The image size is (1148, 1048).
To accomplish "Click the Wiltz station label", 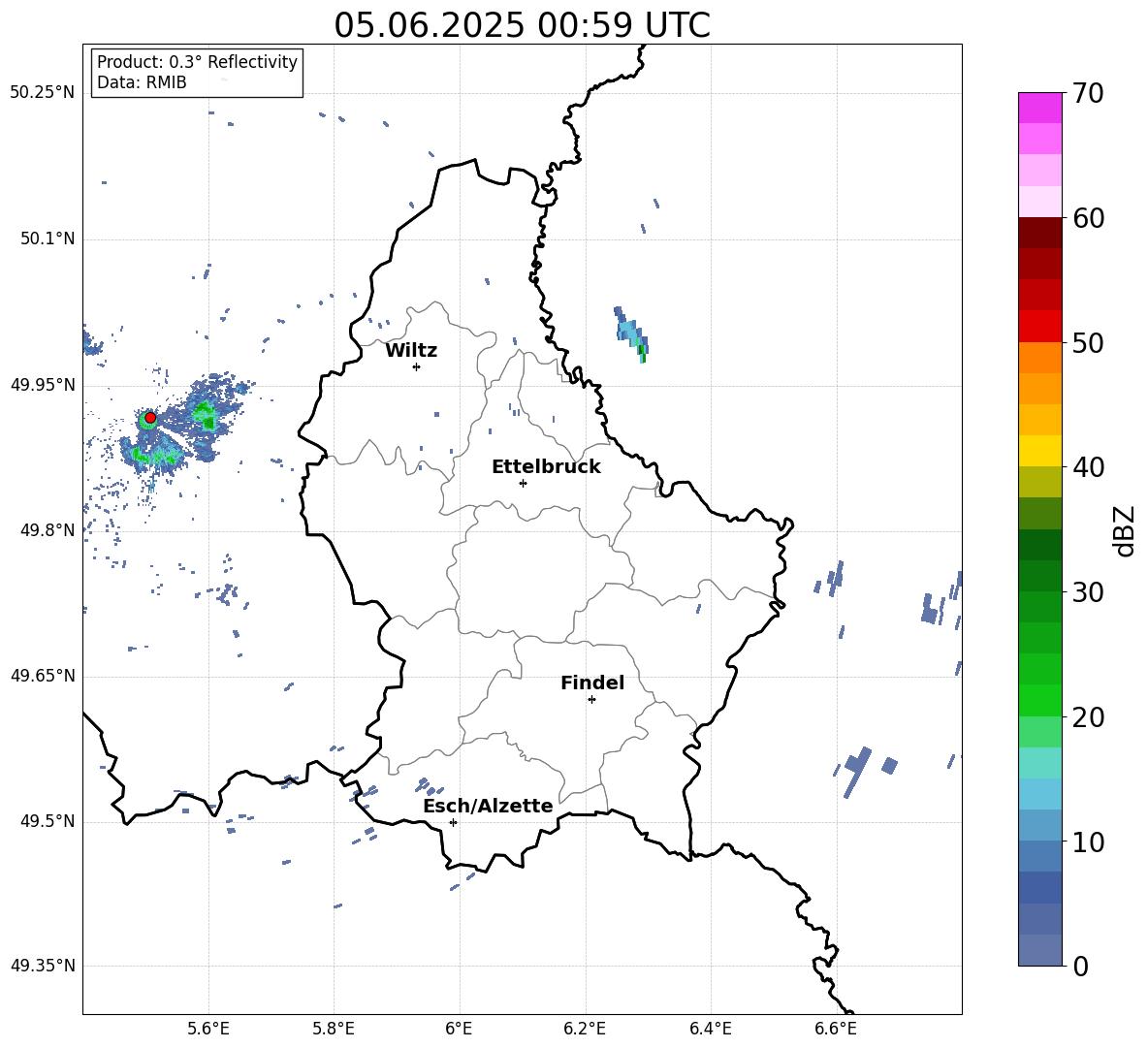I will pos(411,351).
